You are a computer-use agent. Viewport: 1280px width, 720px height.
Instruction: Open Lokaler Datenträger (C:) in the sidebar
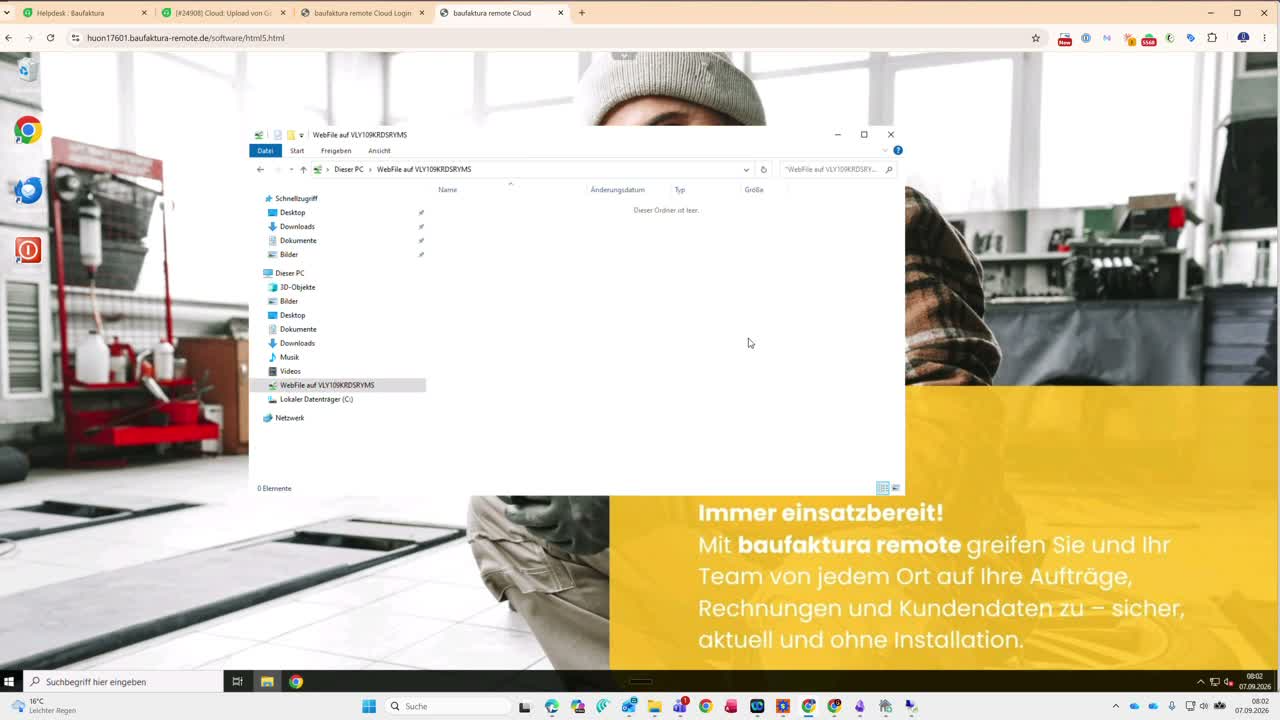[316, 399]
